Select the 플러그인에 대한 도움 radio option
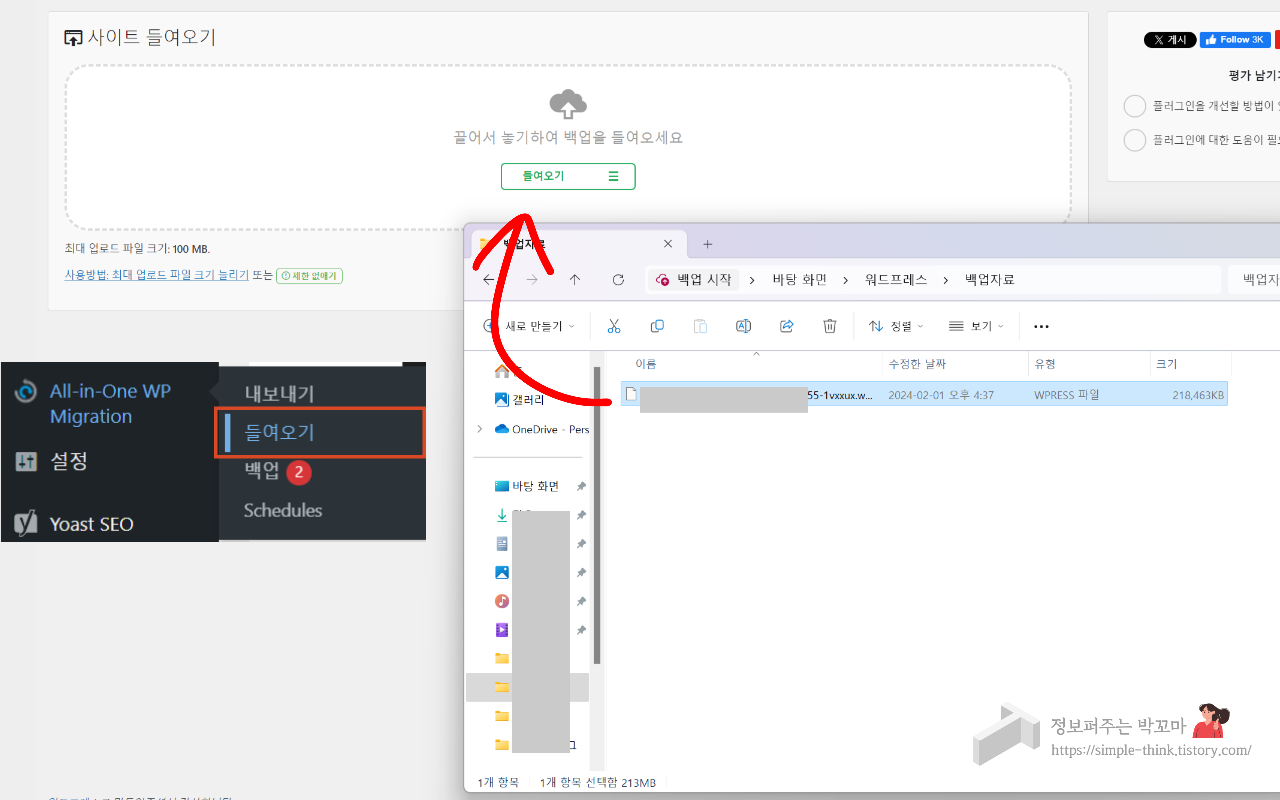Image resolution: width=1280 pixels, height=800 pixels. tap(1134, 140)
